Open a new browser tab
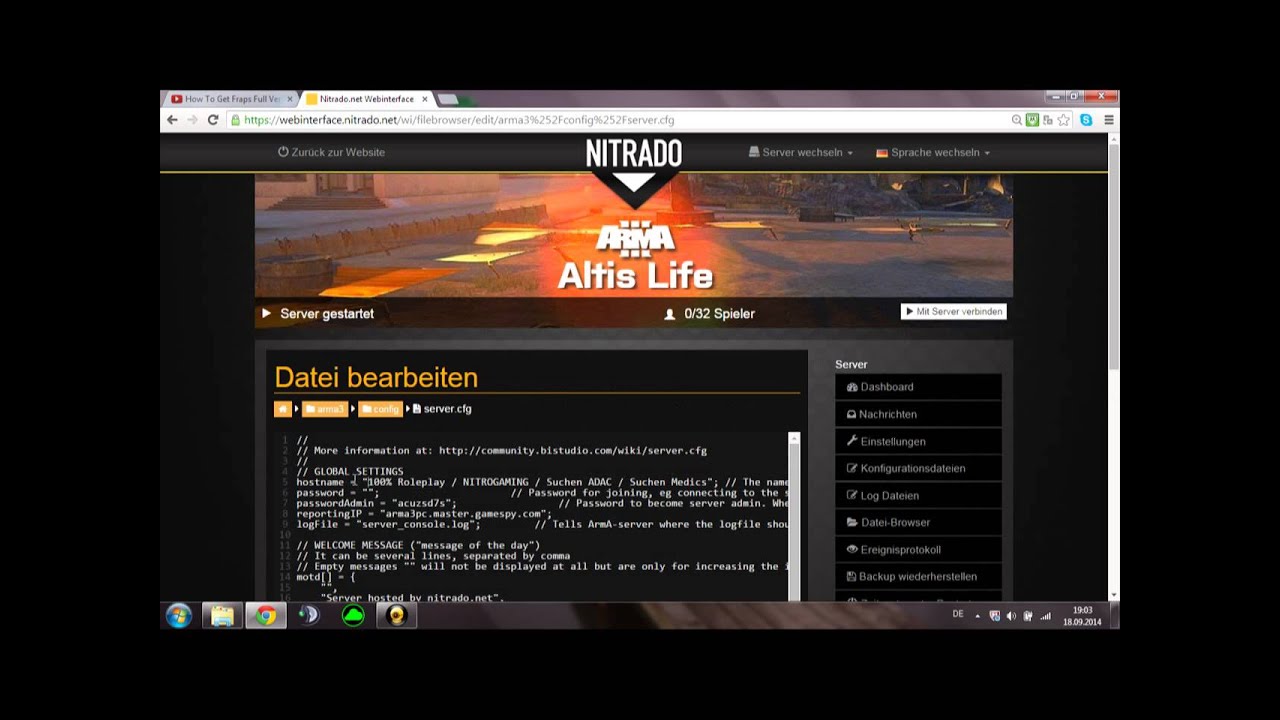1280x720 pixels. click(x=448, y=99)
